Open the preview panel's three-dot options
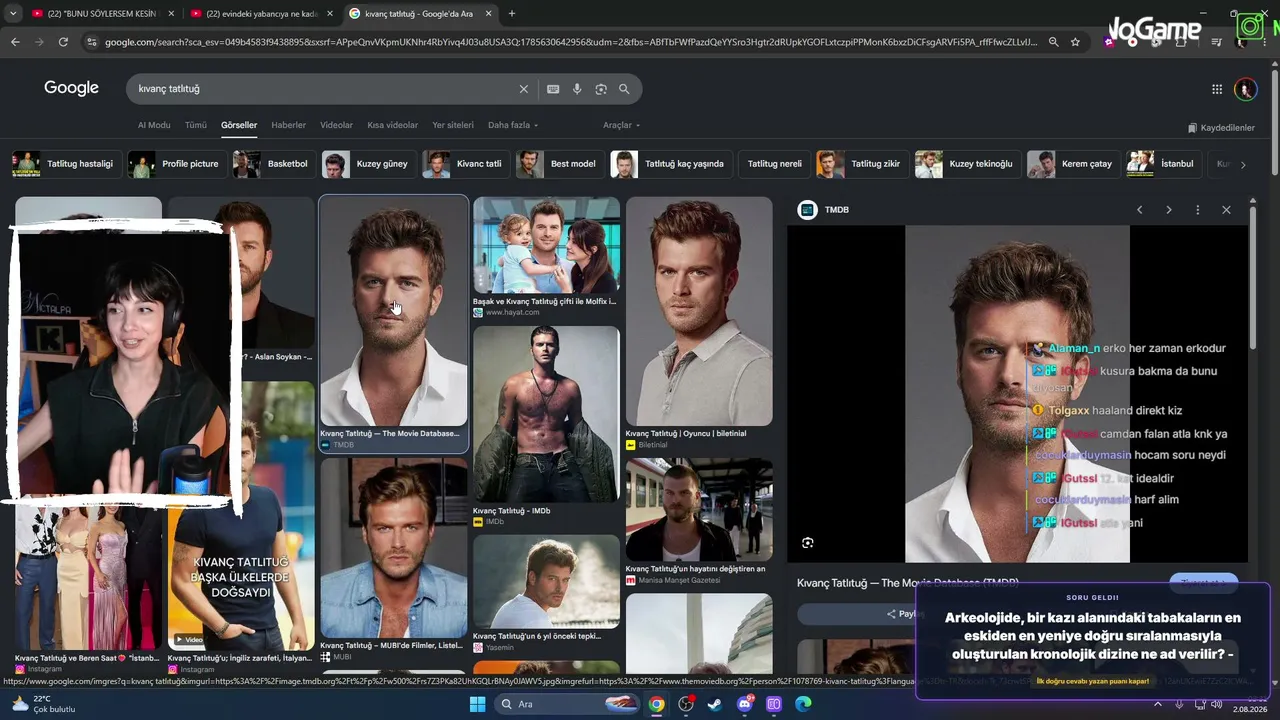This screenshot has height=720, width=1280. click(1197, 210)
